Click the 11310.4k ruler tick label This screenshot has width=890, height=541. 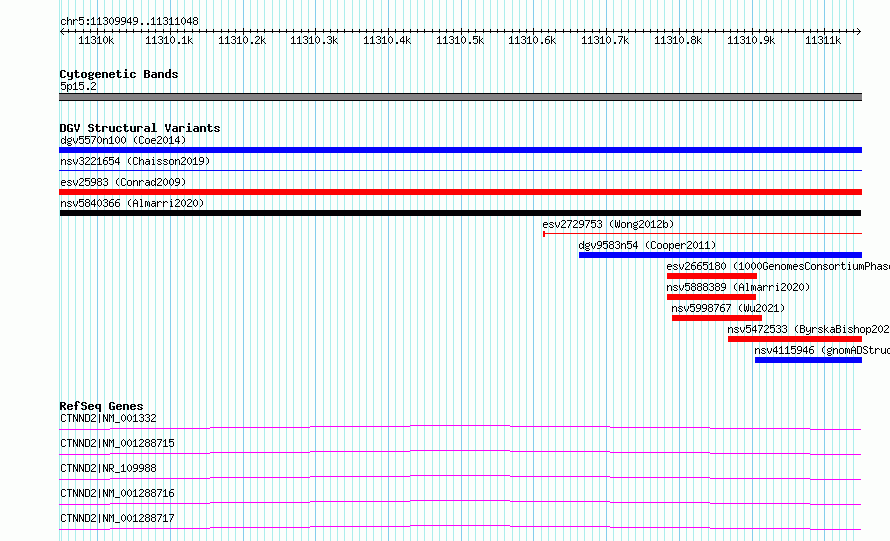[387, 40]
